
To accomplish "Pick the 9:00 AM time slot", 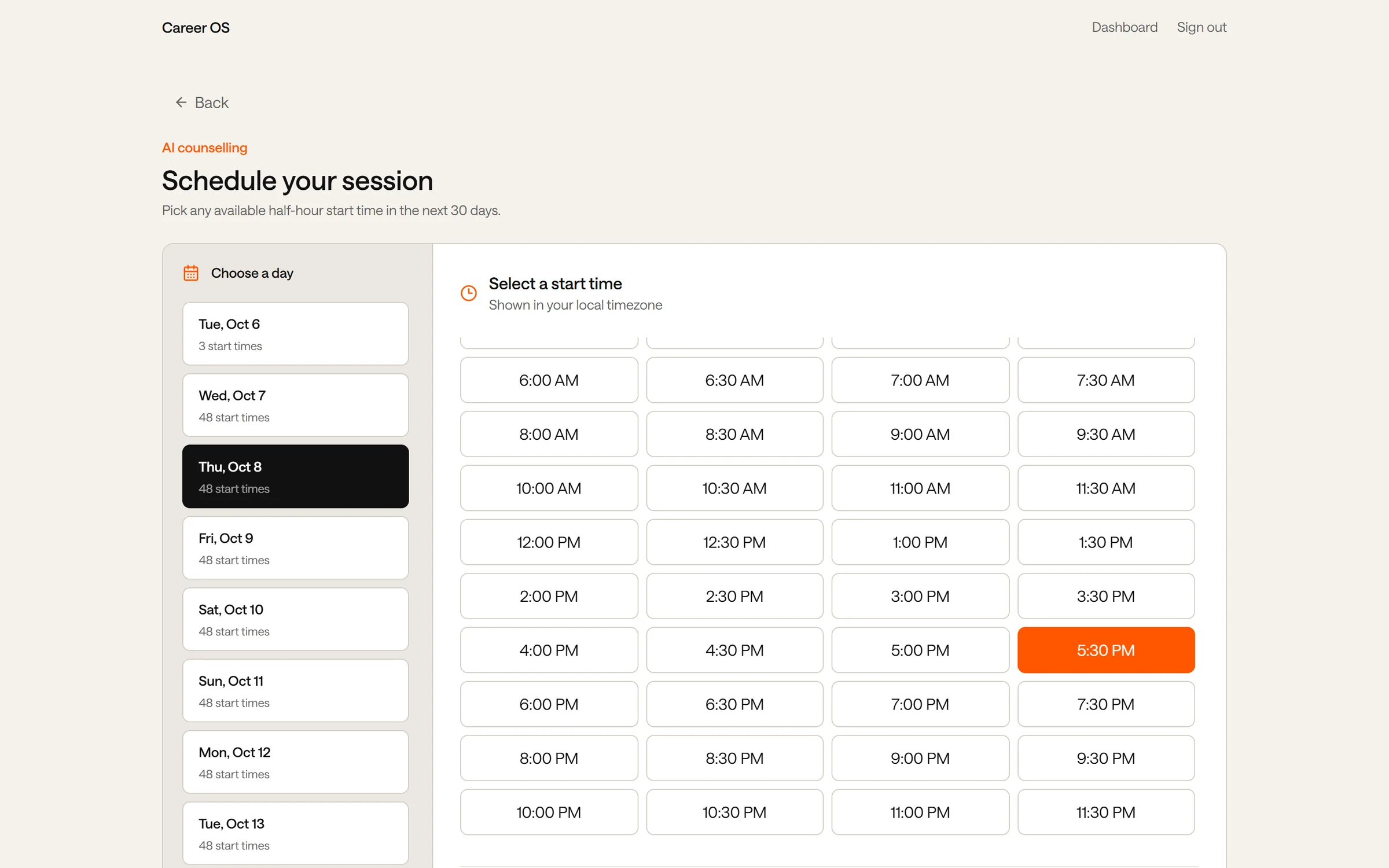I will (920, 434).
